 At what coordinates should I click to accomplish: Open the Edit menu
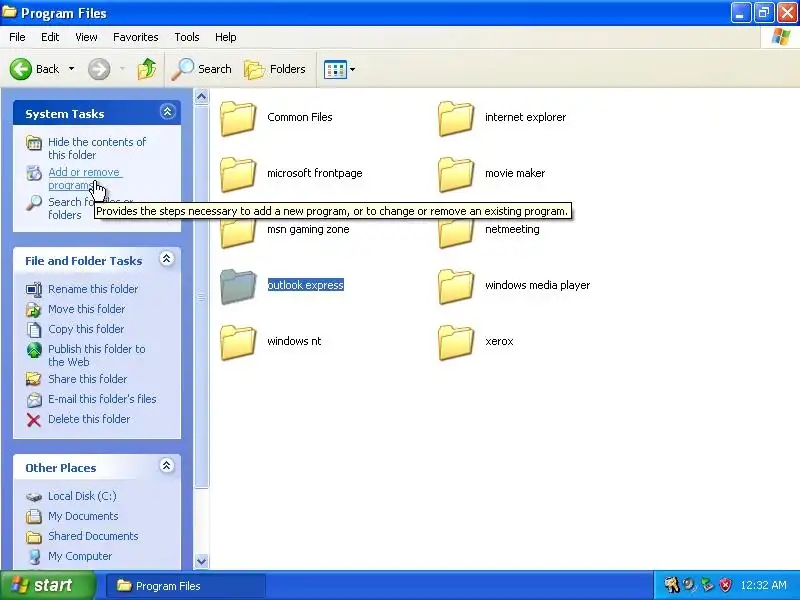[49, 37]
